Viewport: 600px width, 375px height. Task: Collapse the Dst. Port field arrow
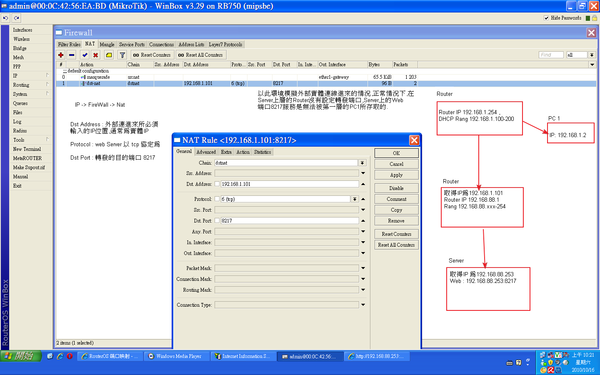point(363,220)
